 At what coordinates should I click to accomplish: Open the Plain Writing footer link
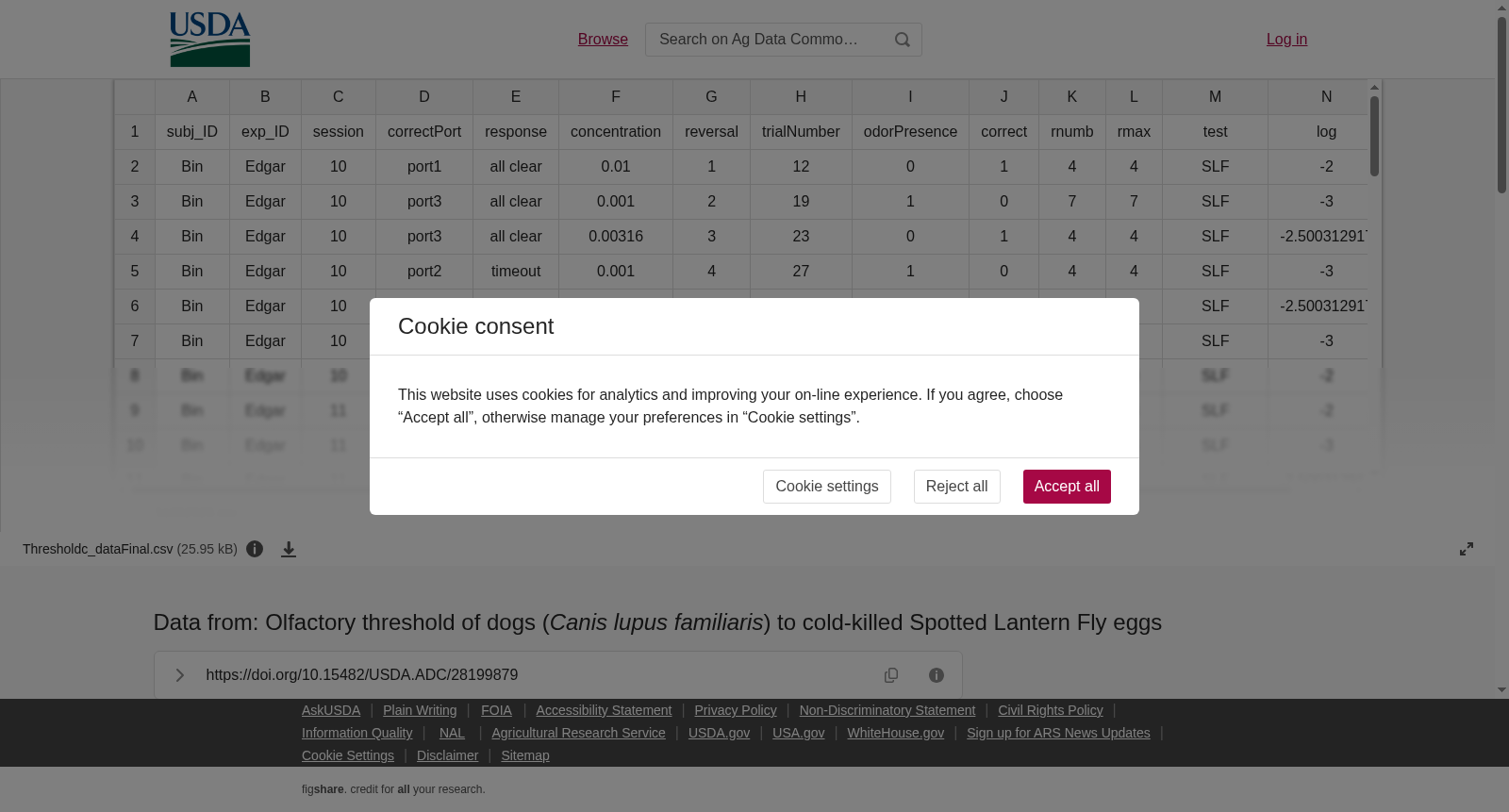pyautogui.click(x=420, y=710)
